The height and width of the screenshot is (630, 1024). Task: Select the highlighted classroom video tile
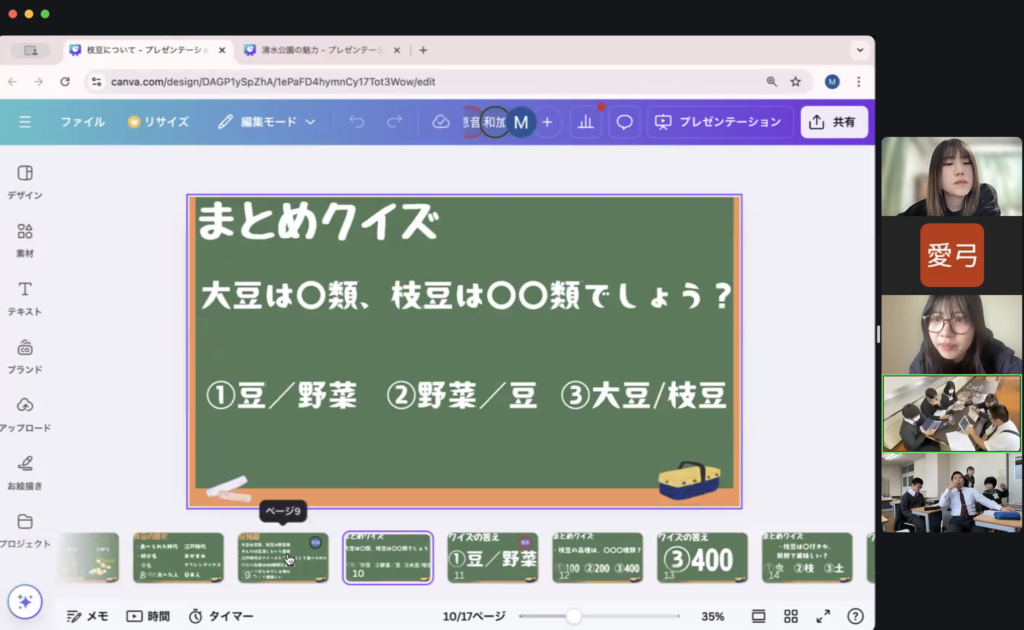952,413
